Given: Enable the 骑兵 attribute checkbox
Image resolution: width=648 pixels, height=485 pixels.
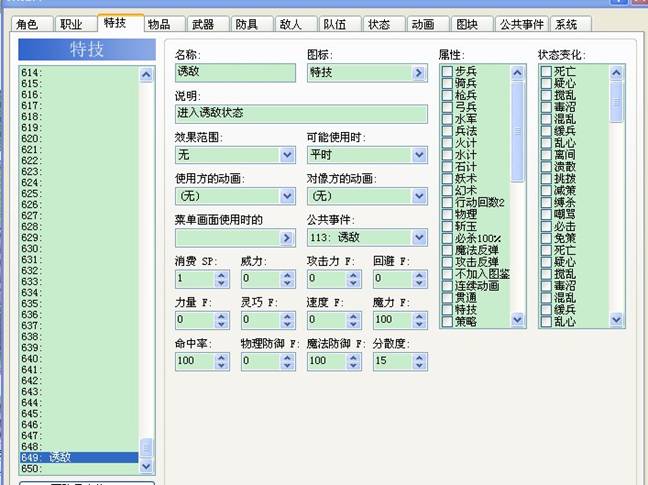Looking at the screenshot, I should (x=447, y=83).
